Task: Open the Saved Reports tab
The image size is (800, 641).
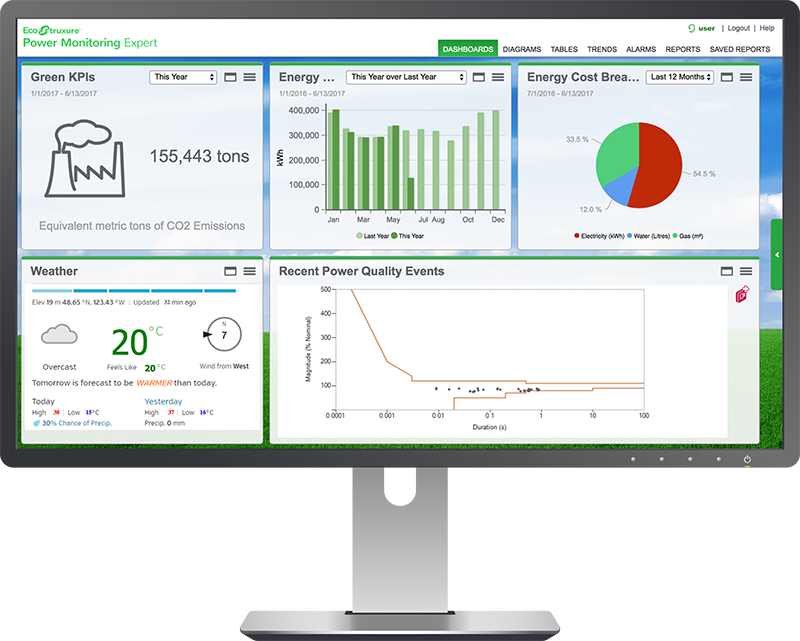Action: click(740, 49)
